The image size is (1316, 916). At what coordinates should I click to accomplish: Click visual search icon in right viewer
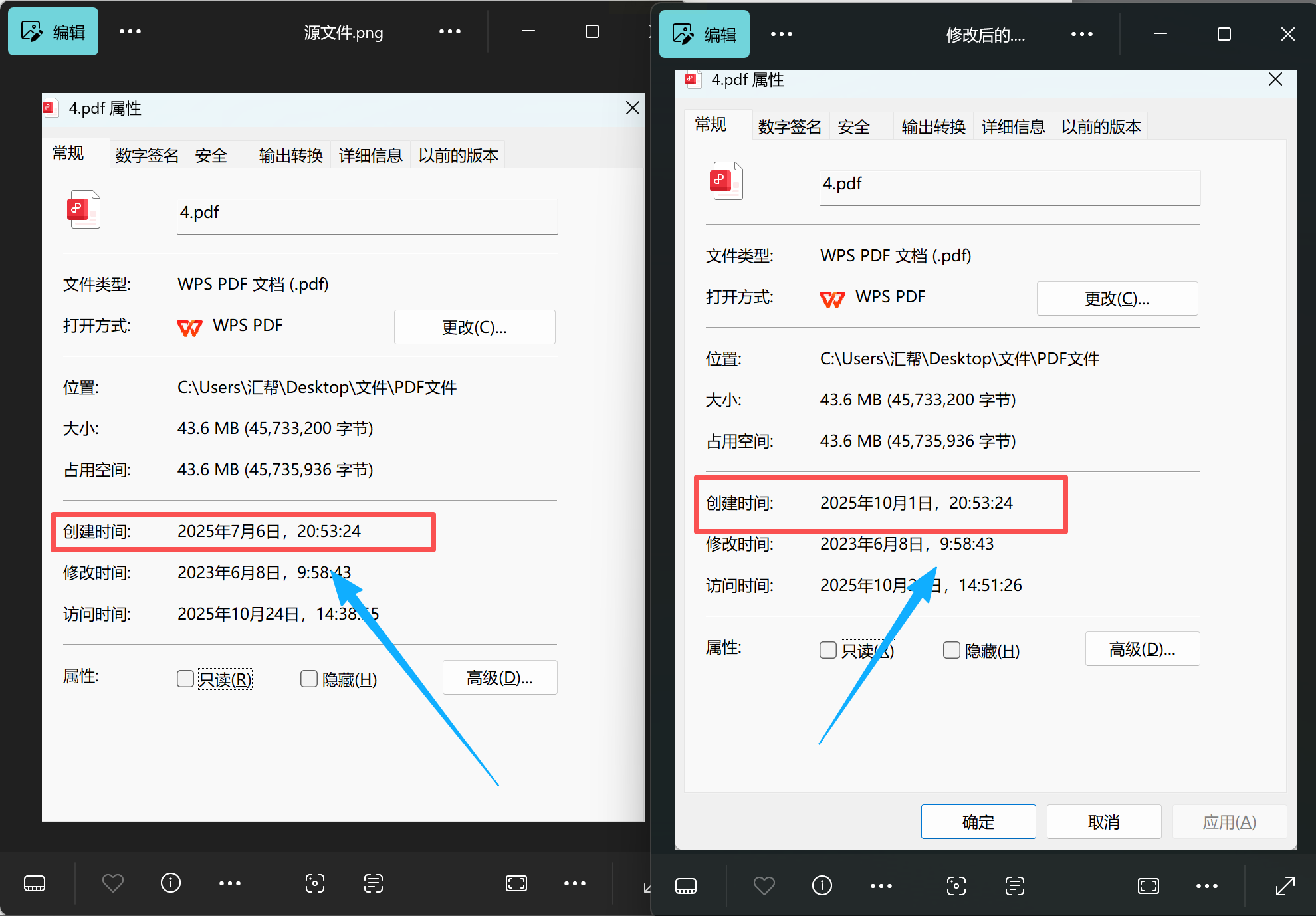coord(956,885)
